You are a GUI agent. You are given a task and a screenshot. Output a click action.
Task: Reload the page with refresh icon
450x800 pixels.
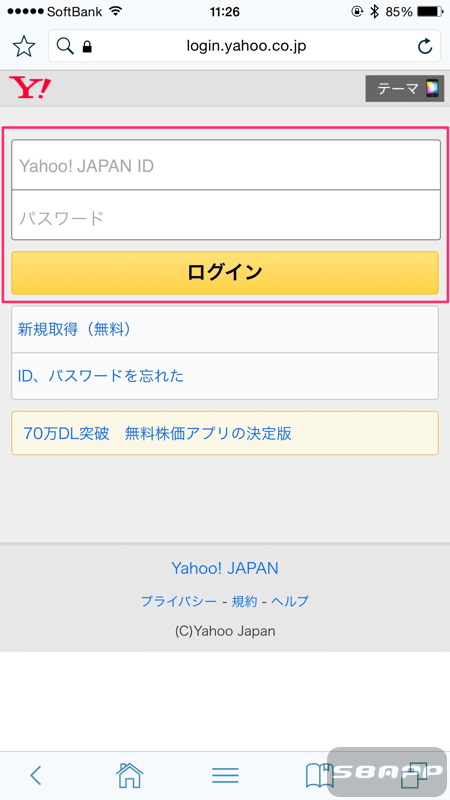tap(425, 47)
